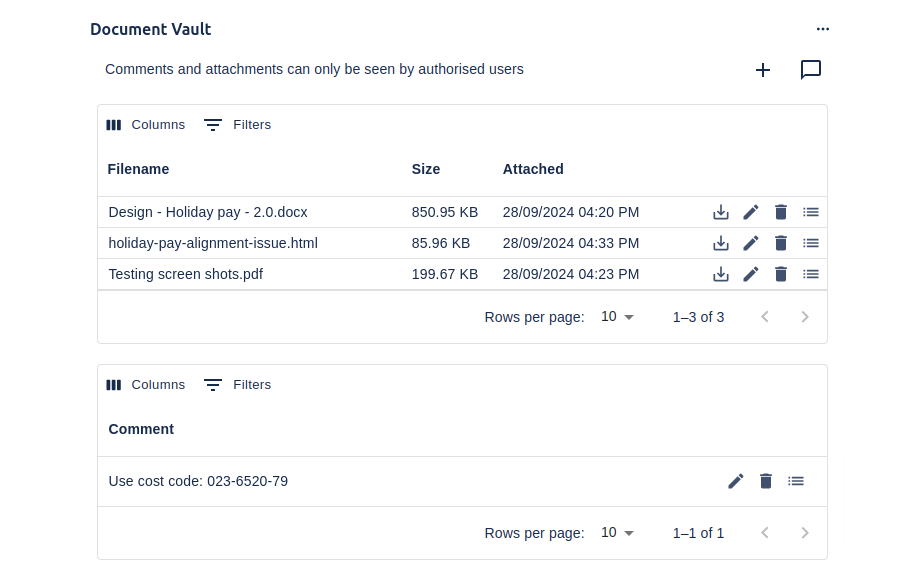The width and height of the screenshot is (920, 573).
Task: Change rows per page for comments table
Action: (x=617, y=533)
